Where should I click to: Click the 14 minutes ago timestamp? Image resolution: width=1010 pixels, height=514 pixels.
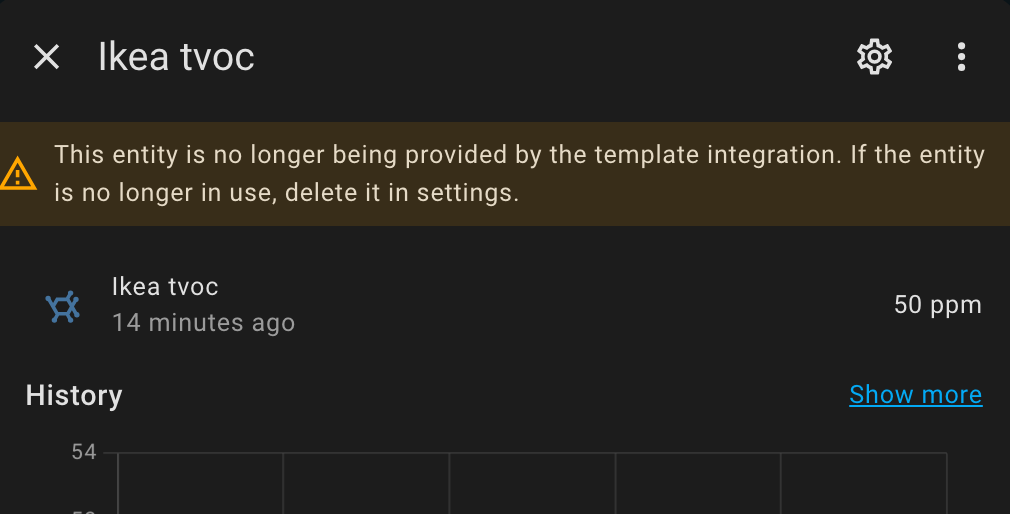coord(204,322)
